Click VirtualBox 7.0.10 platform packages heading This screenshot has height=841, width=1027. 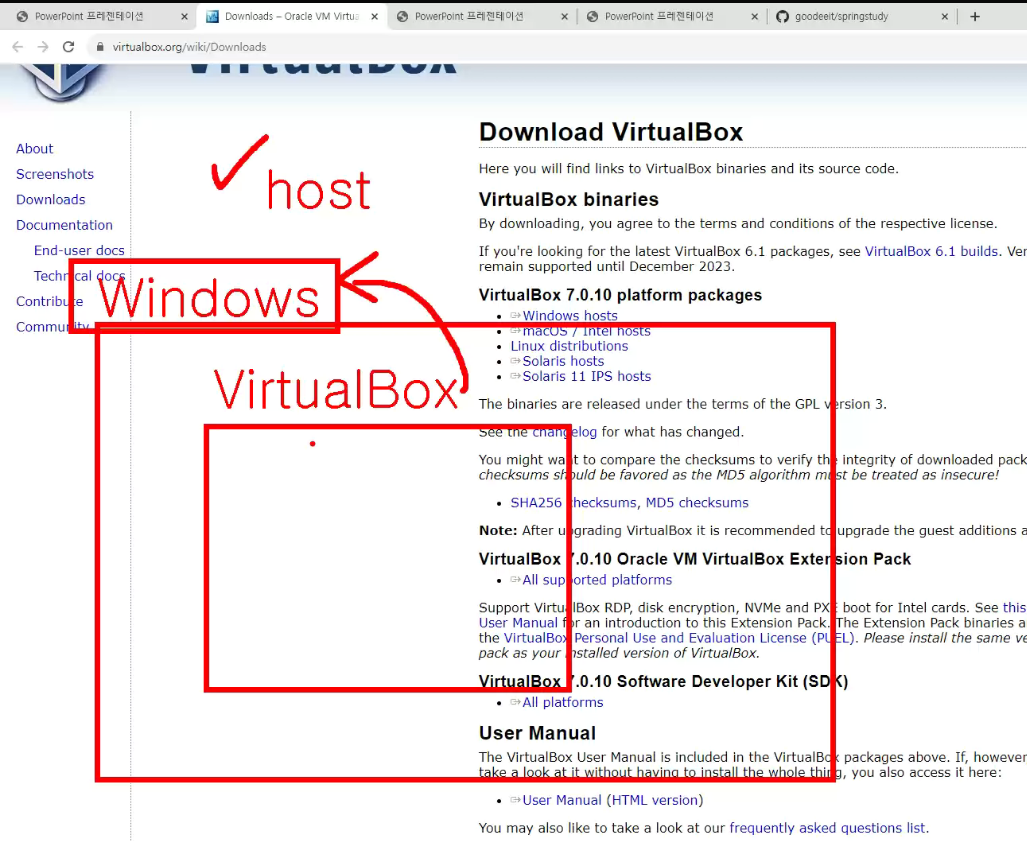click(x=620, y=295)
